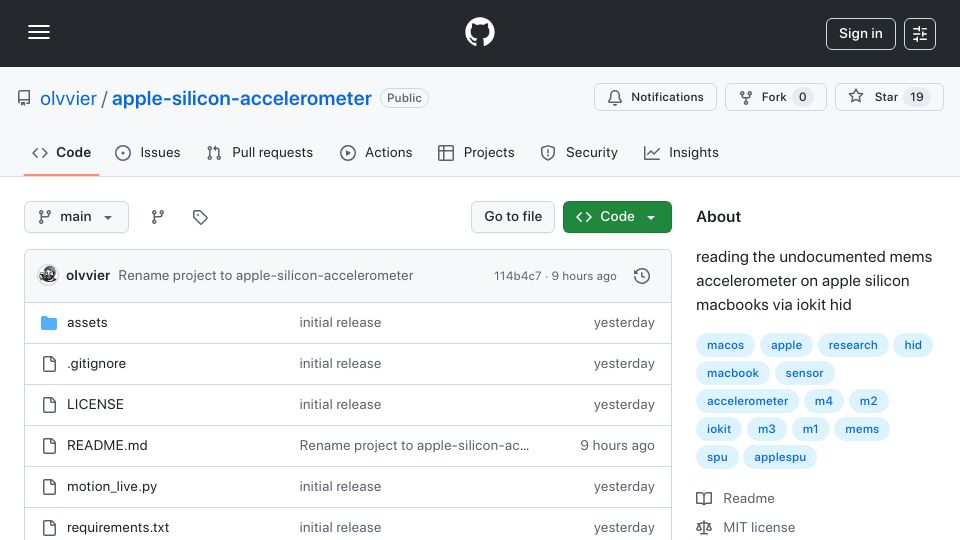Click the file icon beside requirements.txt
This screenshot has width=960, height=540.
[x=49, y=528]
